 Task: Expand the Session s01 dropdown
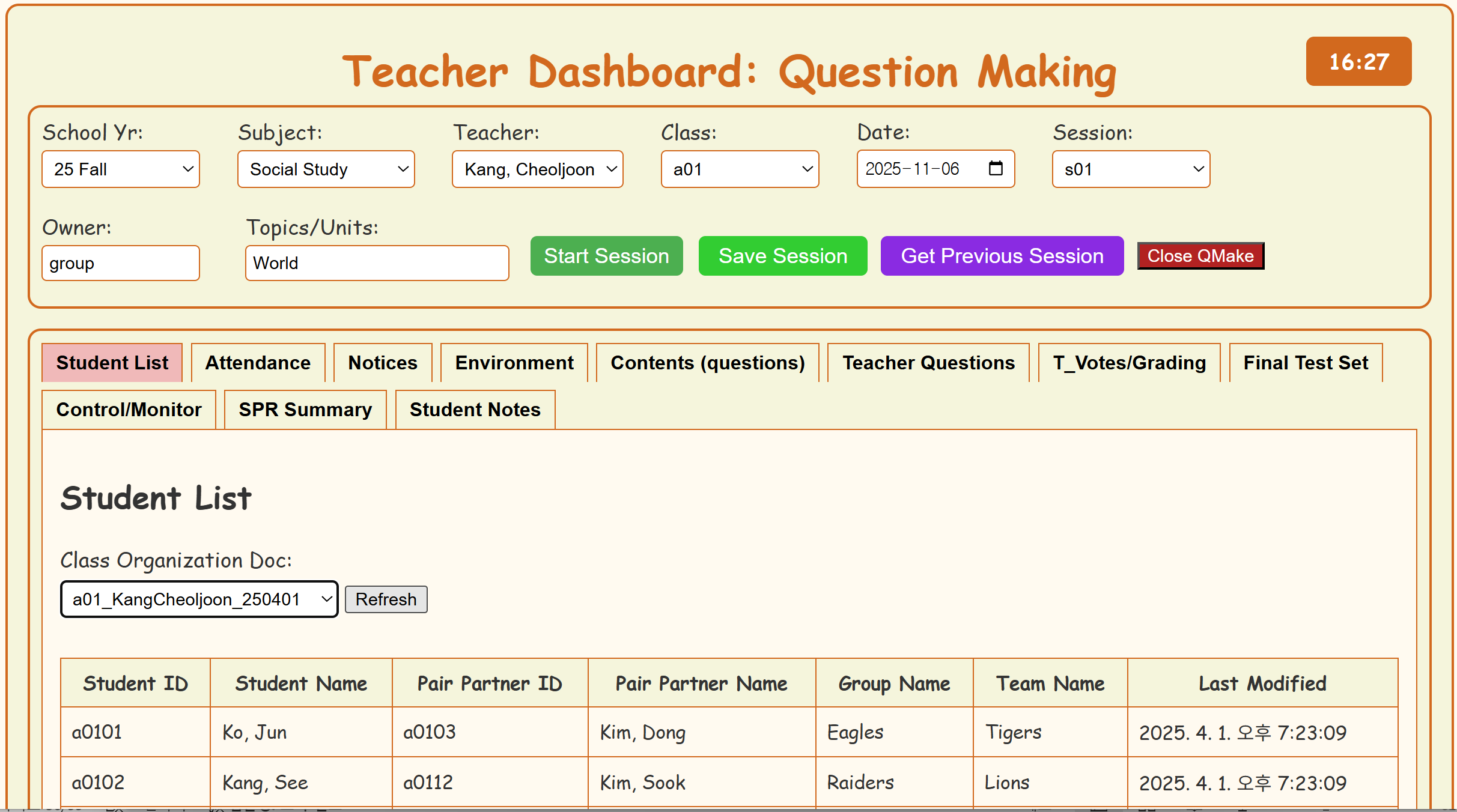[x=1131, y=169]
